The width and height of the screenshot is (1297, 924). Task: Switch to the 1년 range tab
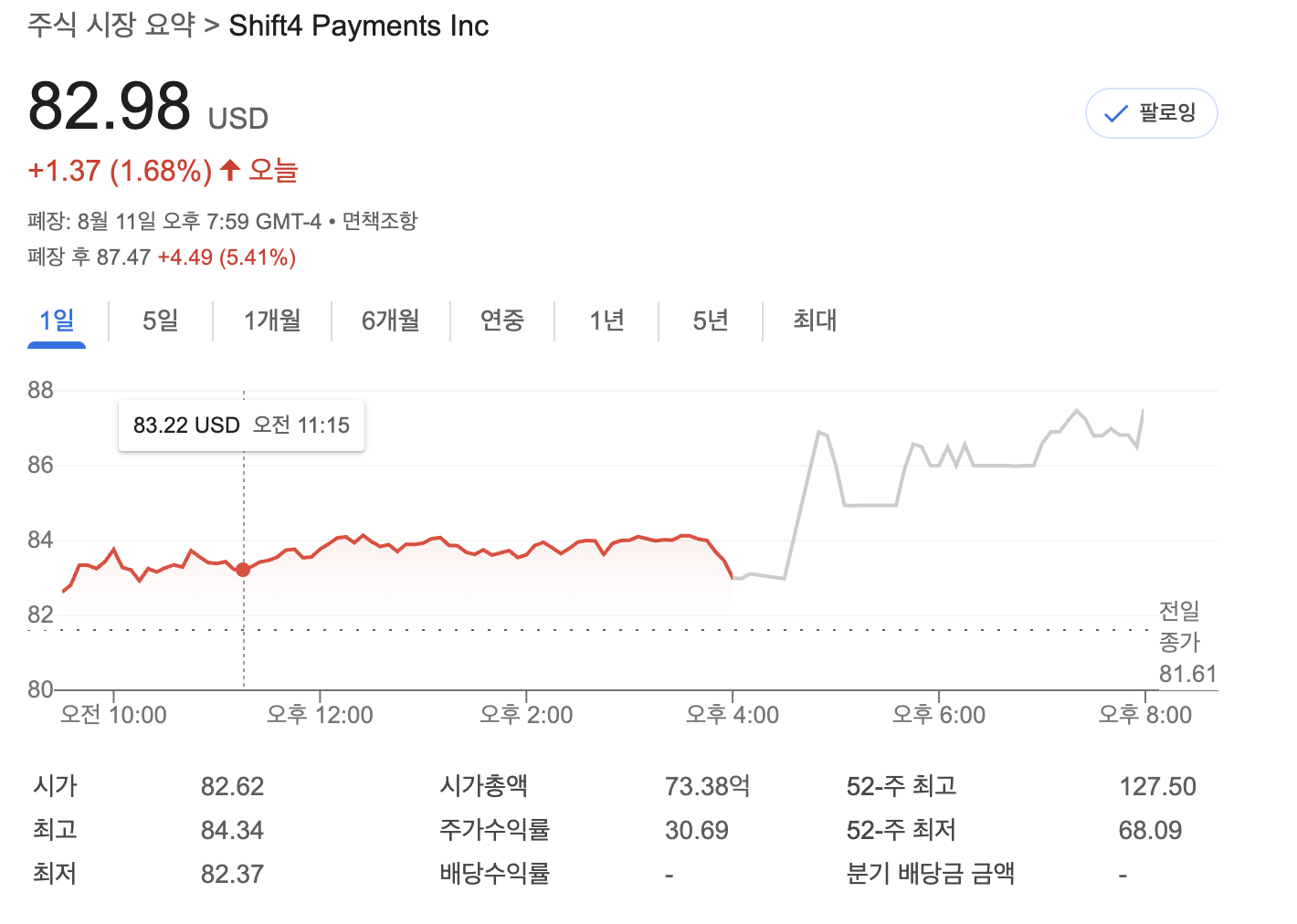pyautogui.click(x=606, y=320)
